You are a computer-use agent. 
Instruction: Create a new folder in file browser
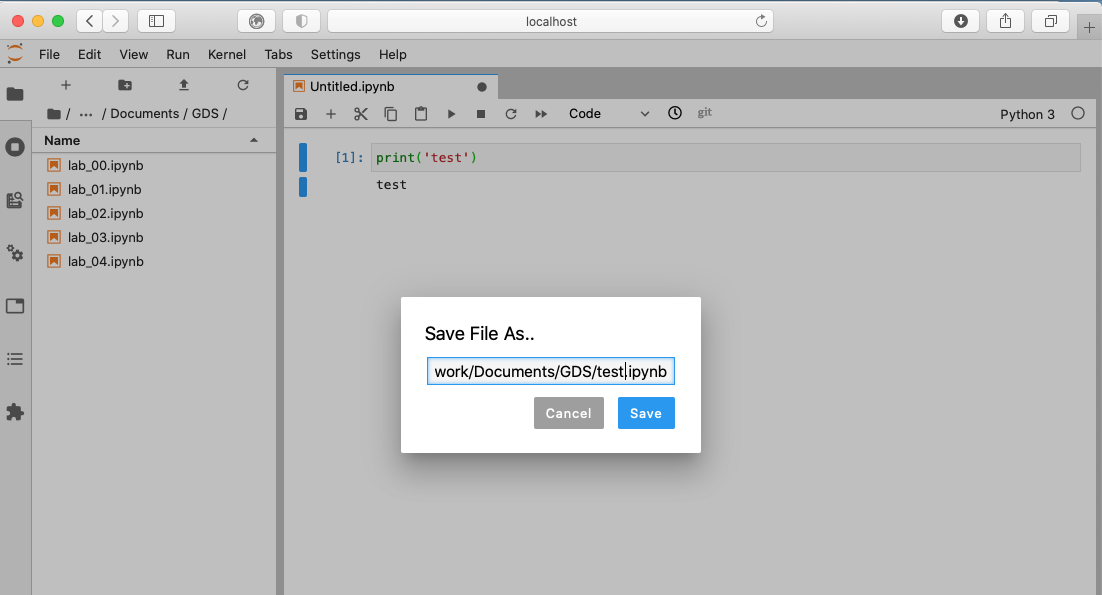[125, 86]
